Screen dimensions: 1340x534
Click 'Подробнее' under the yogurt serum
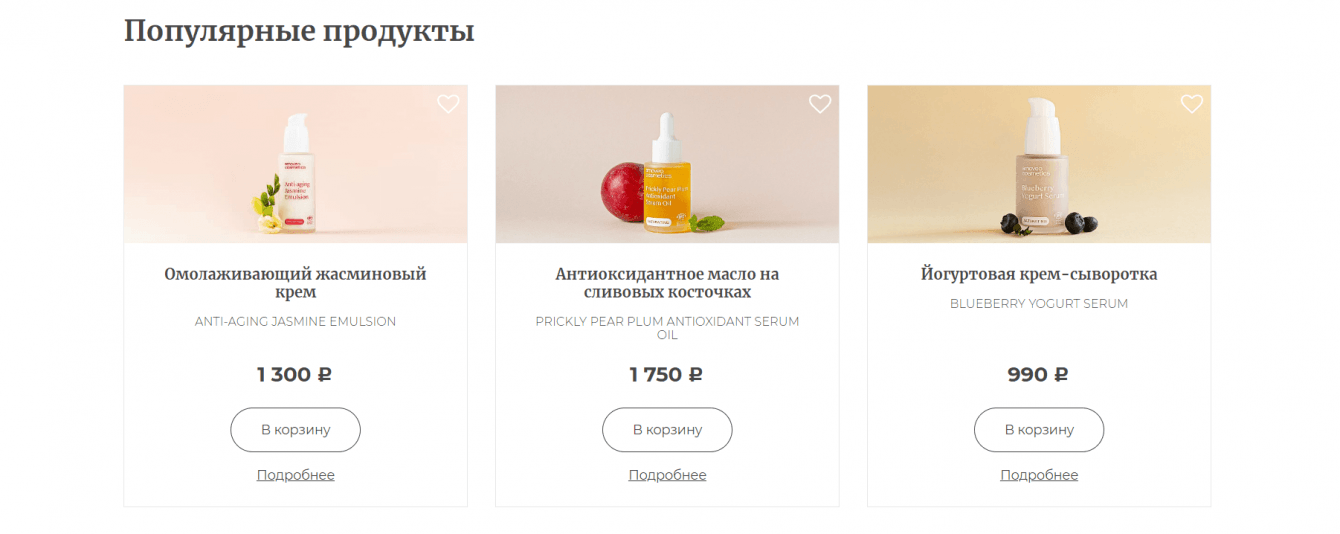1039,475
